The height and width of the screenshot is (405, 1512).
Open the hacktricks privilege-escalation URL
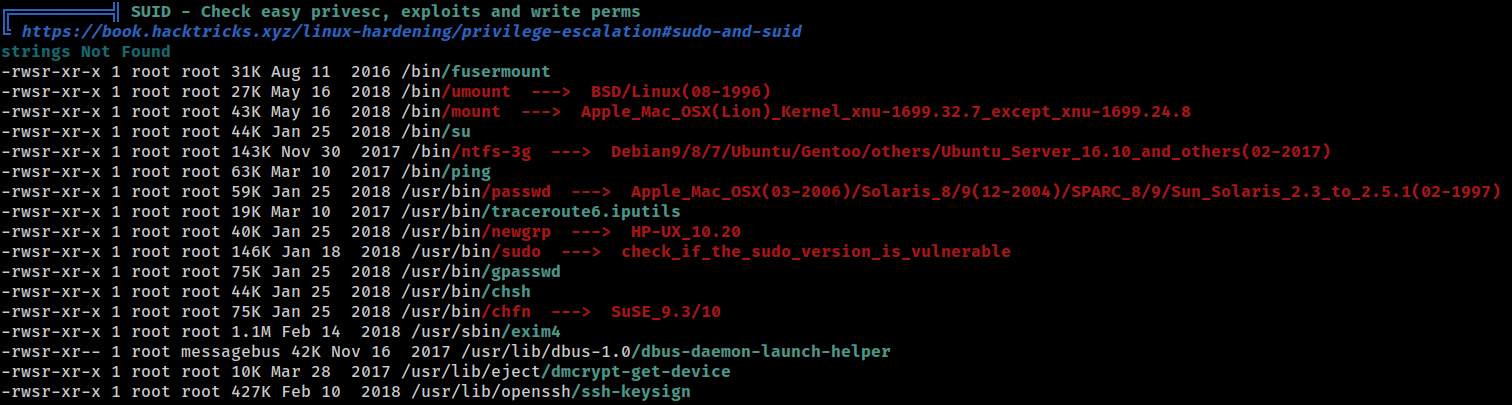pyautogui.click(x=411, y=32)
